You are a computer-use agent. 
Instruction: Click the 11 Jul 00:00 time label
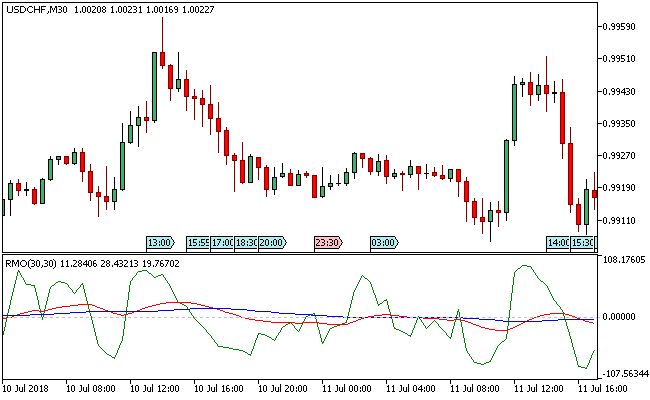pyautogui.click(x=350, y=387)
